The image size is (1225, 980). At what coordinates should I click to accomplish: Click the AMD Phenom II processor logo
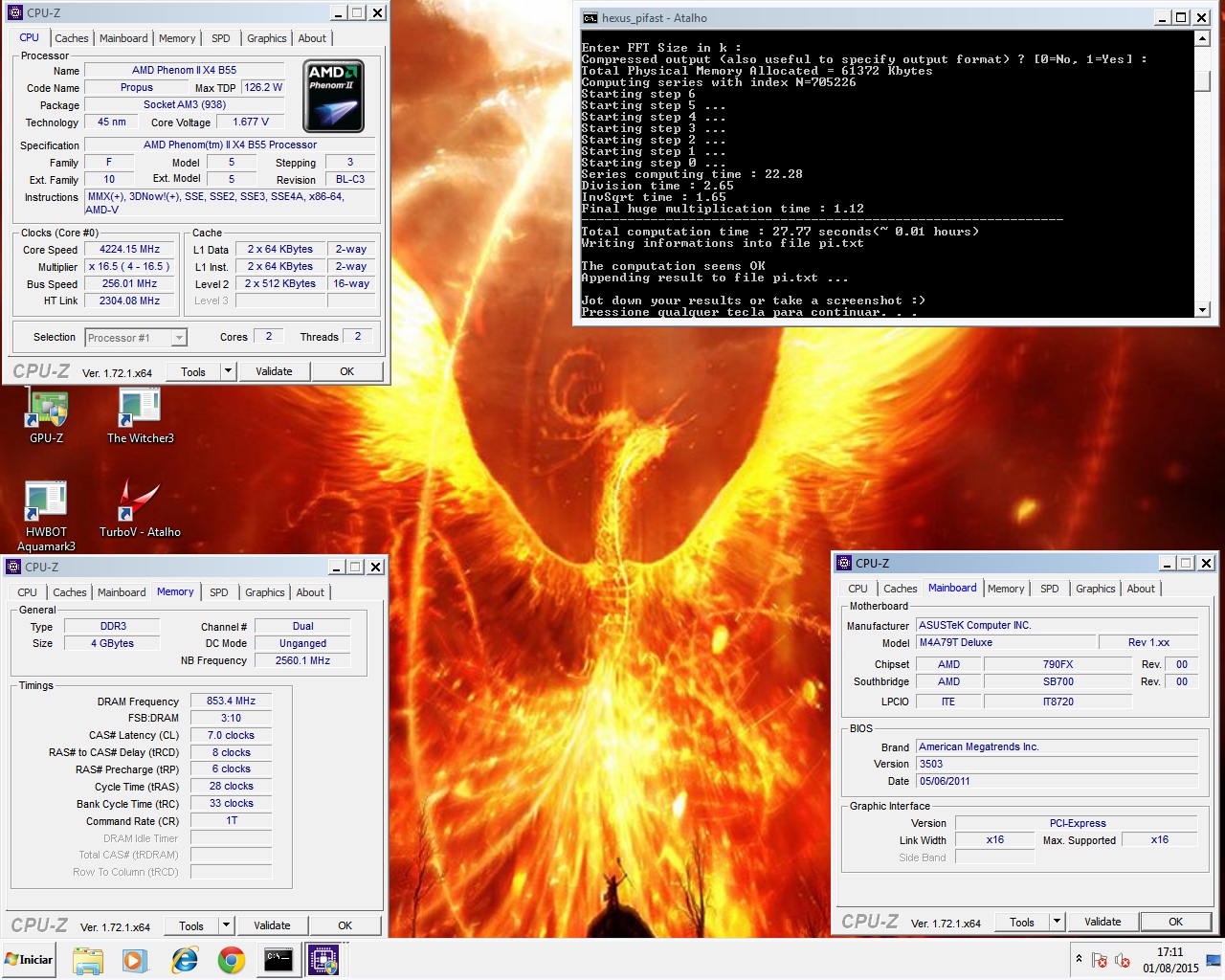[333, 97]
